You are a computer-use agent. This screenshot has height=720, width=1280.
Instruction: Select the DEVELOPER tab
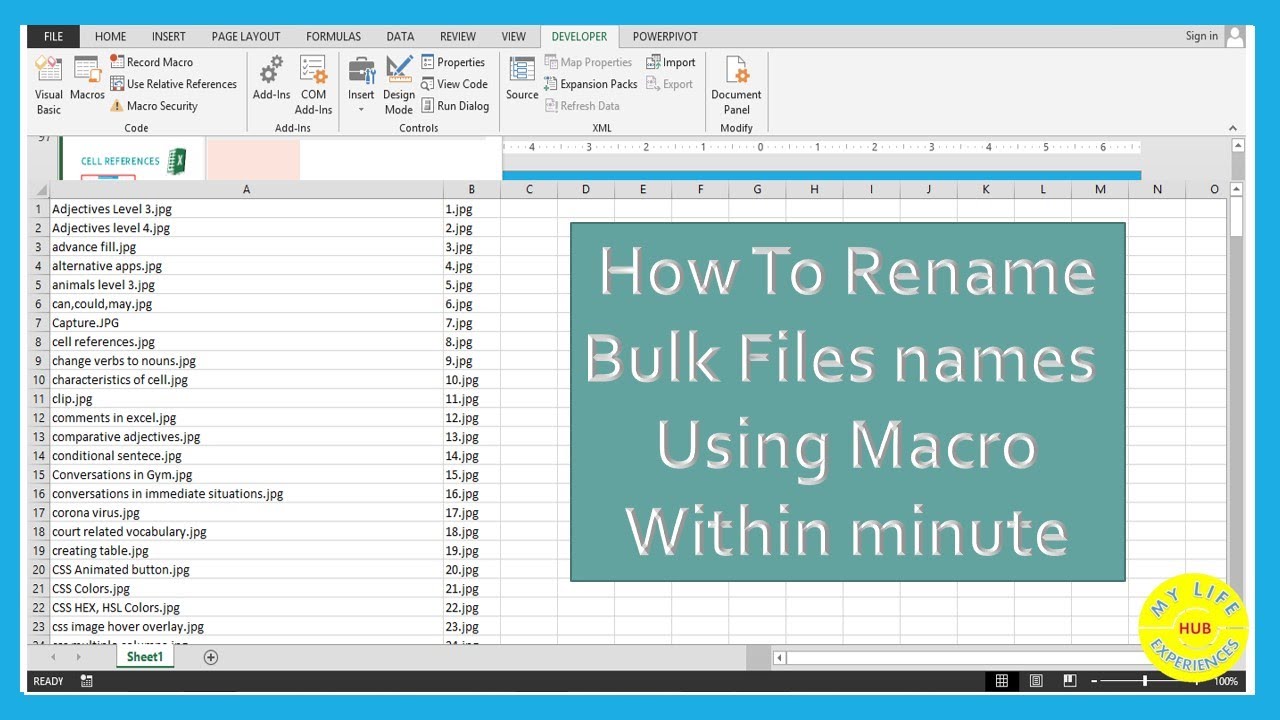[x=580, y=37]
